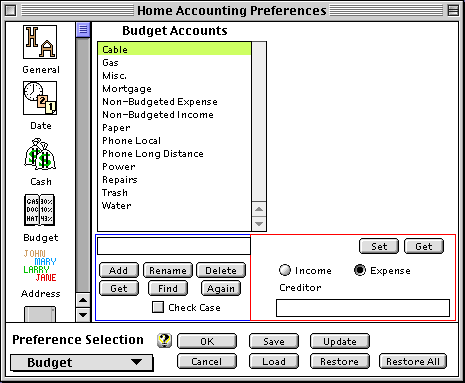Click the sidebar scrollbar thumb at top
The width and height of the screenshot is (465, 383).
point(83,30)
